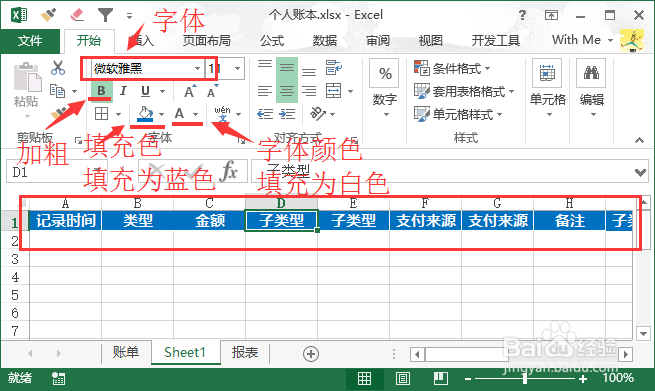Add a new sheet with plus button
Screen dimensions: 655x391
point(310,354)
